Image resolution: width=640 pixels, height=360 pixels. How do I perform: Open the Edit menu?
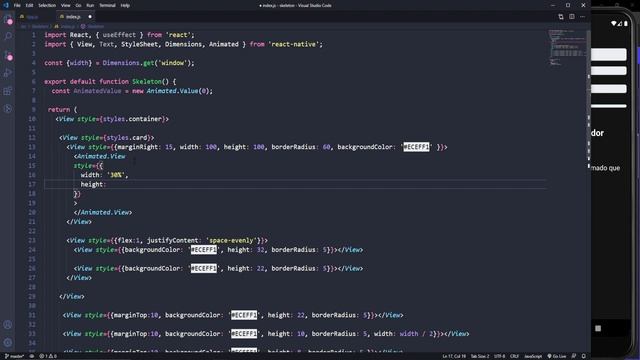tap(29, 5)
